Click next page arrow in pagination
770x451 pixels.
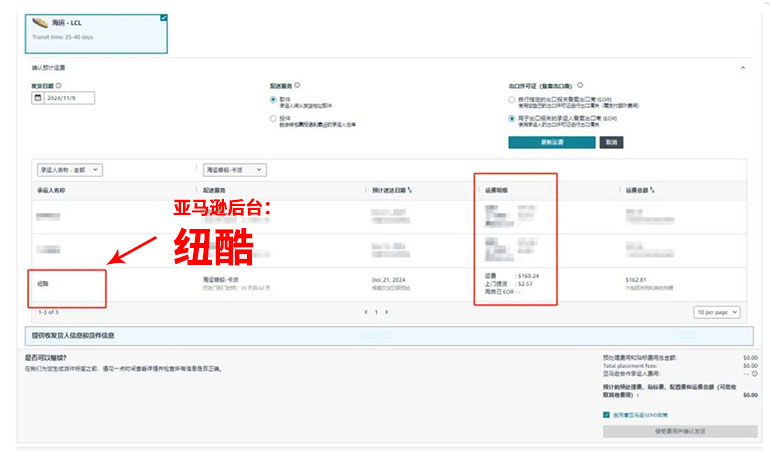[387, 312]
